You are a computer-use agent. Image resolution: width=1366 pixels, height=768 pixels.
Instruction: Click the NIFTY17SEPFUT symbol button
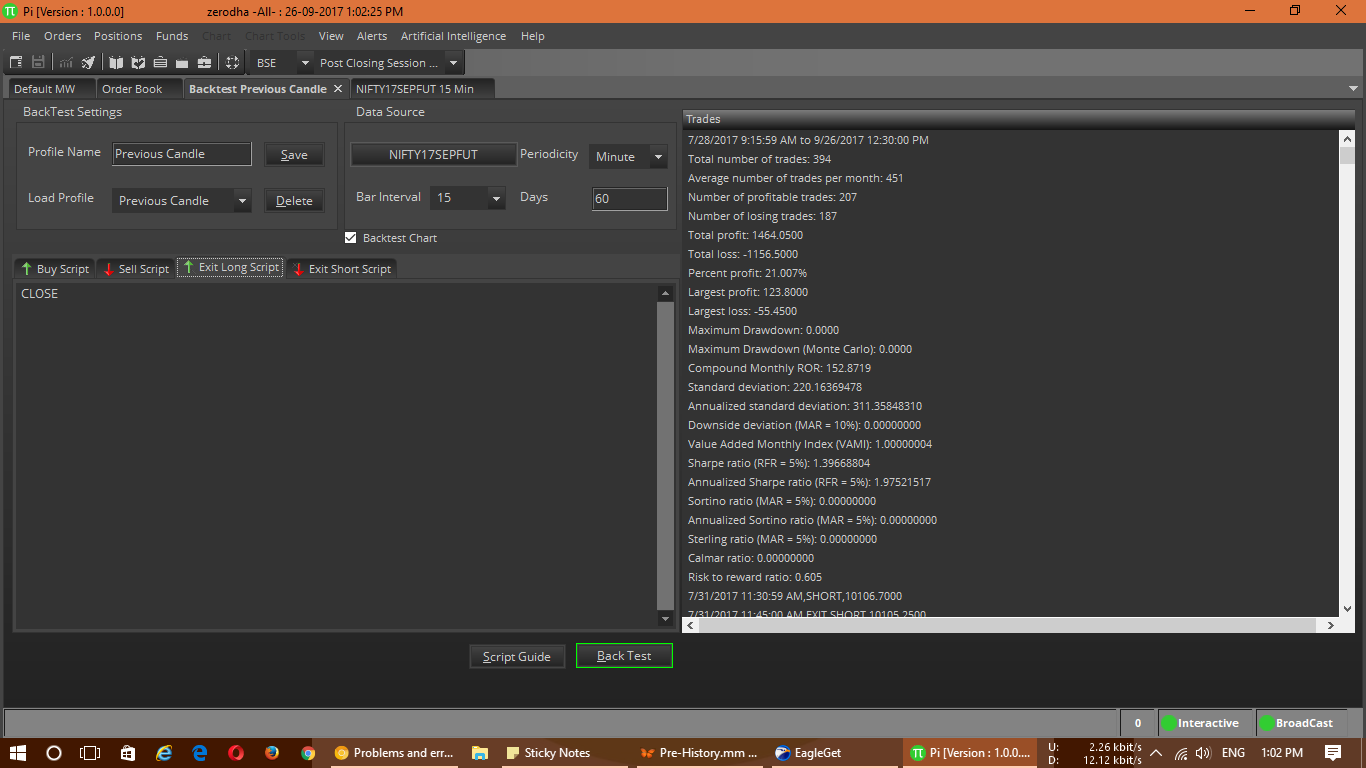(433, 155)
